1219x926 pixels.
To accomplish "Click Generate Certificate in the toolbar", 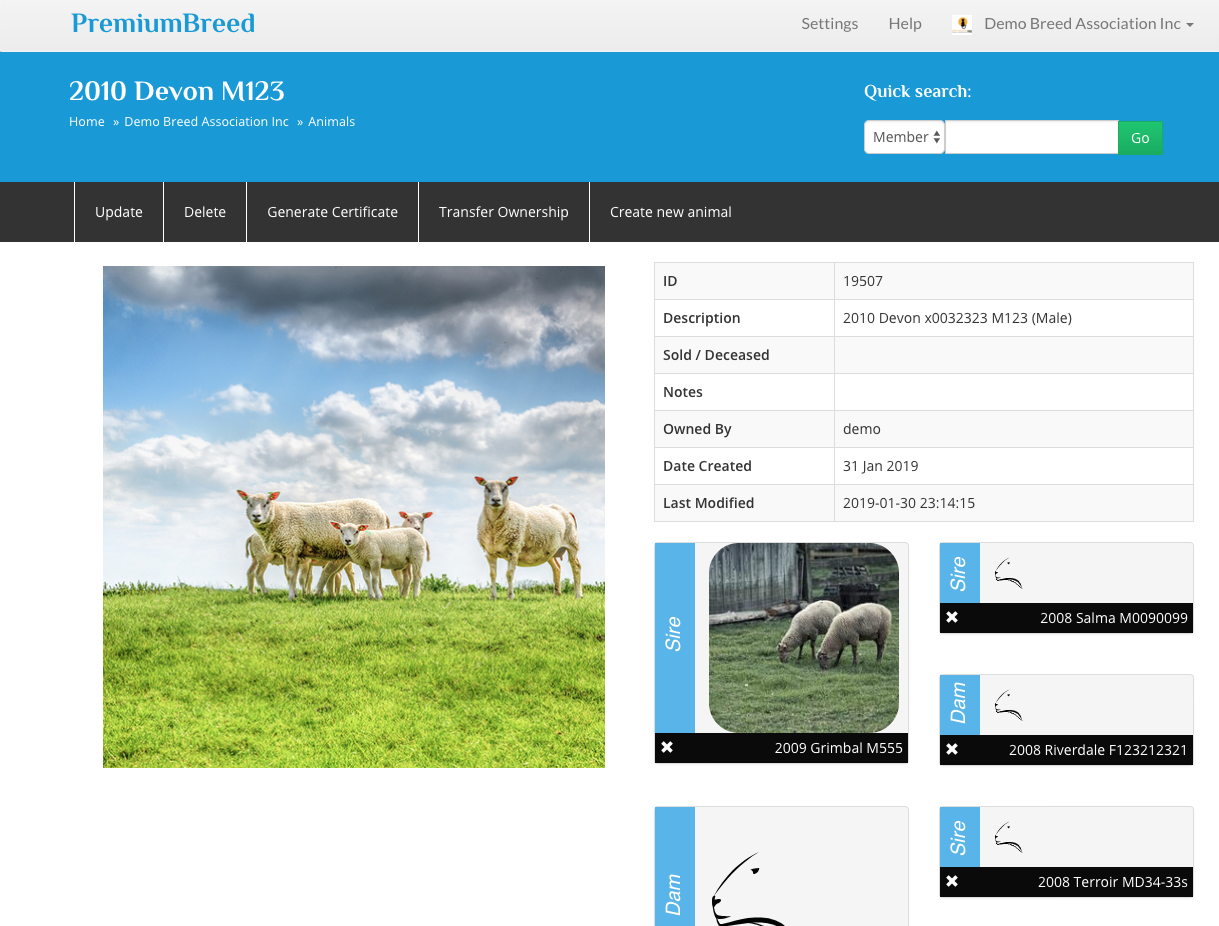I will tap(332, 212).
